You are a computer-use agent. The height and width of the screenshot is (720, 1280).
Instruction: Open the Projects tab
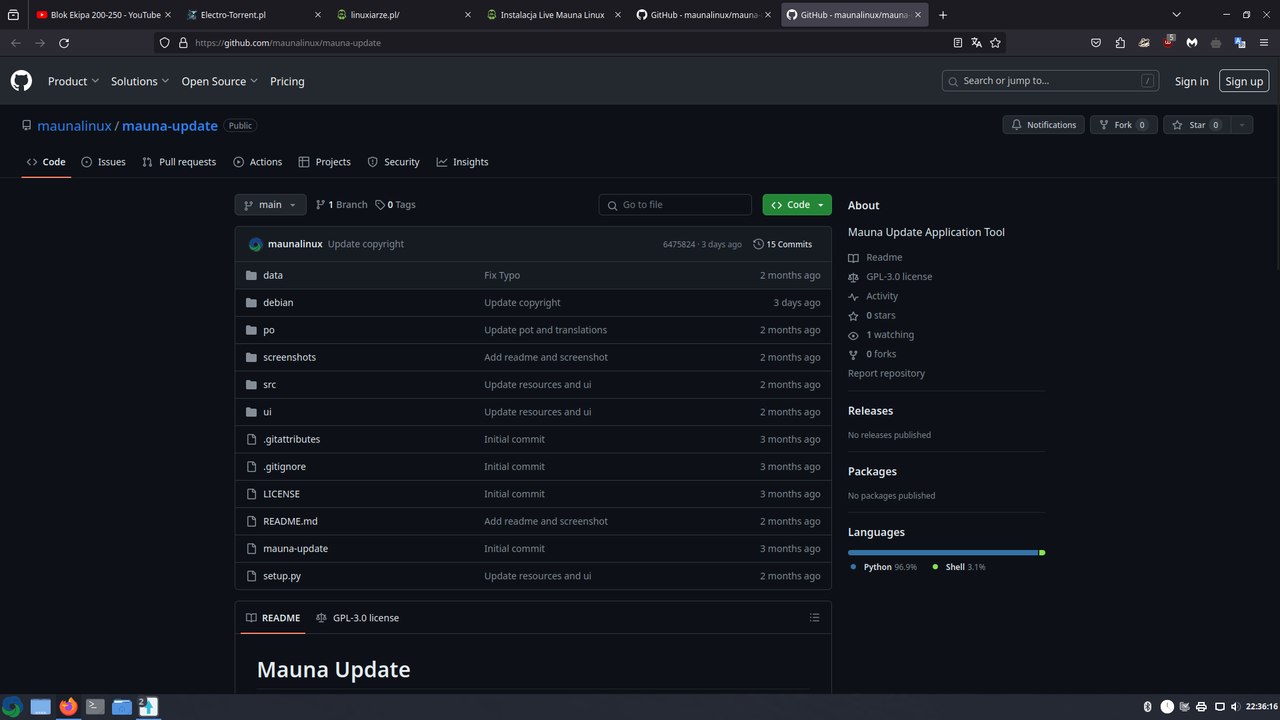[x=325, y=162]
